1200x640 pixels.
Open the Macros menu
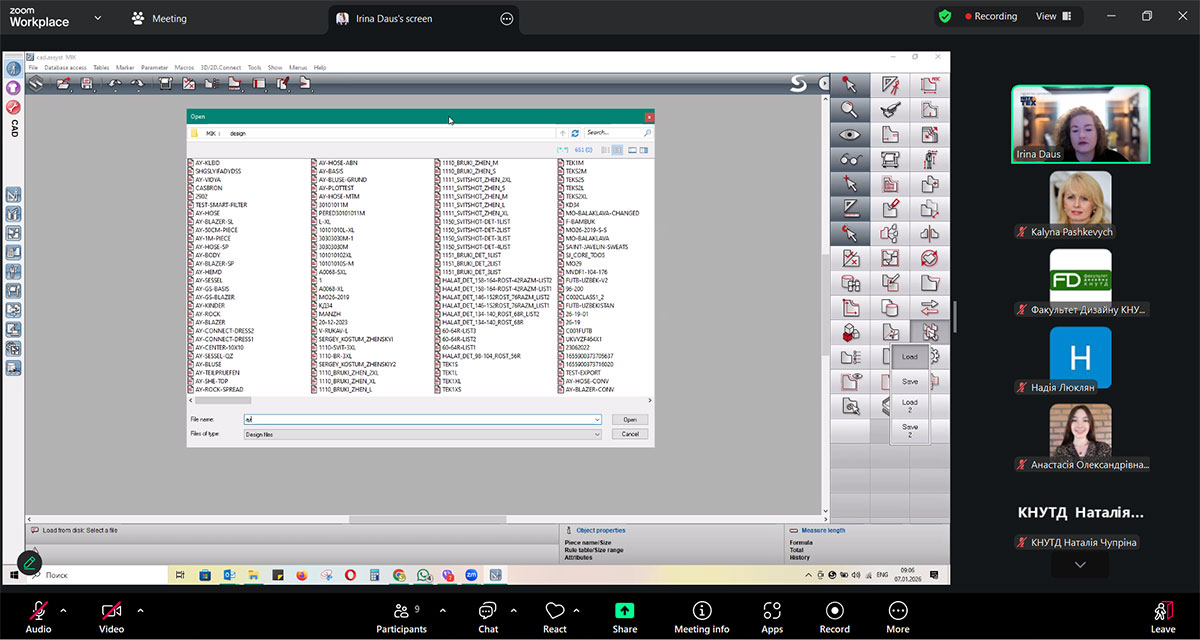[184, 67]
